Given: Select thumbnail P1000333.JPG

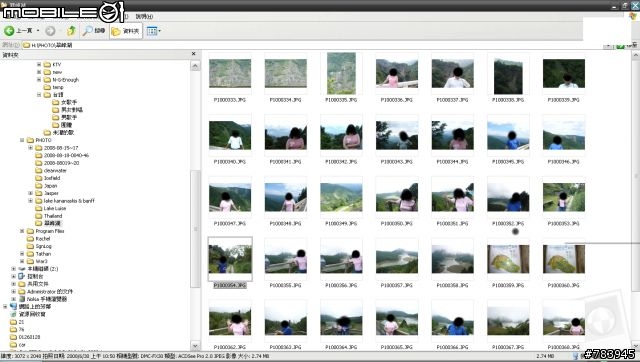Looking at the screenshot, I should pyautogui.click(x=230, y=73).
